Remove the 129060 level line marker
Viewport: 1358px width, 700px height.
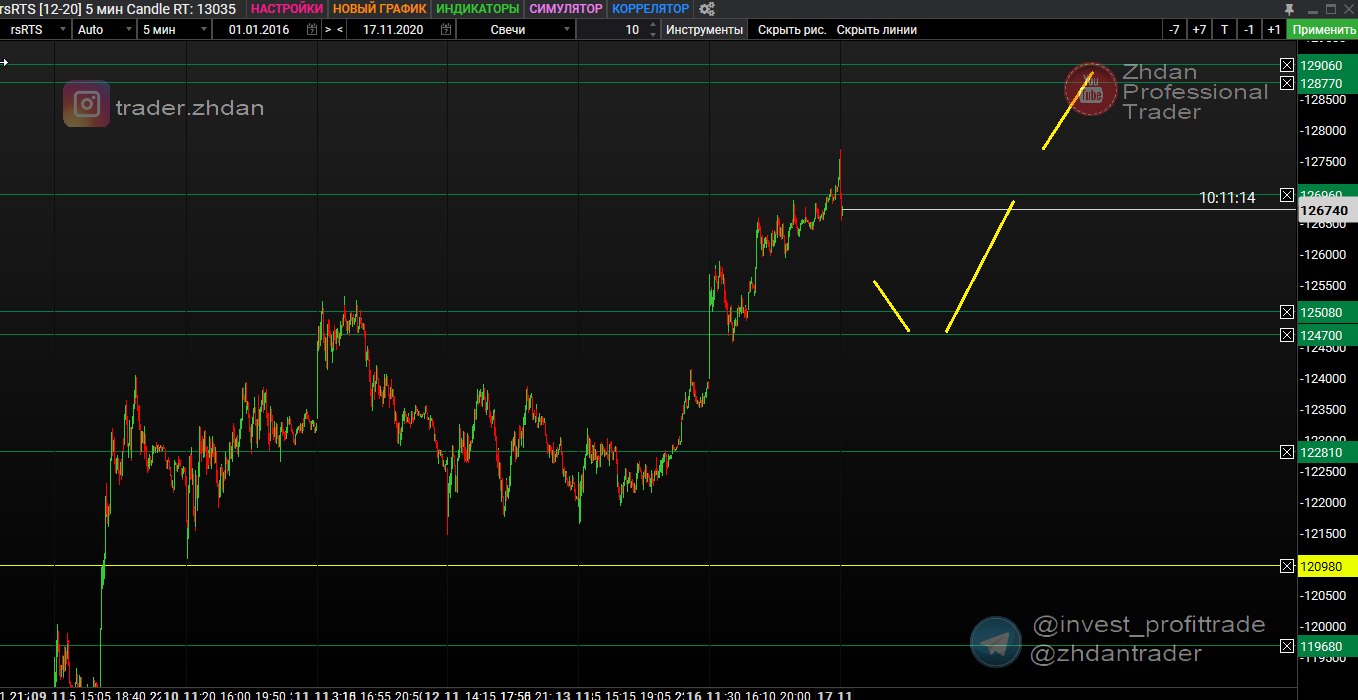pyautogui.click(x=1287, y=65)
